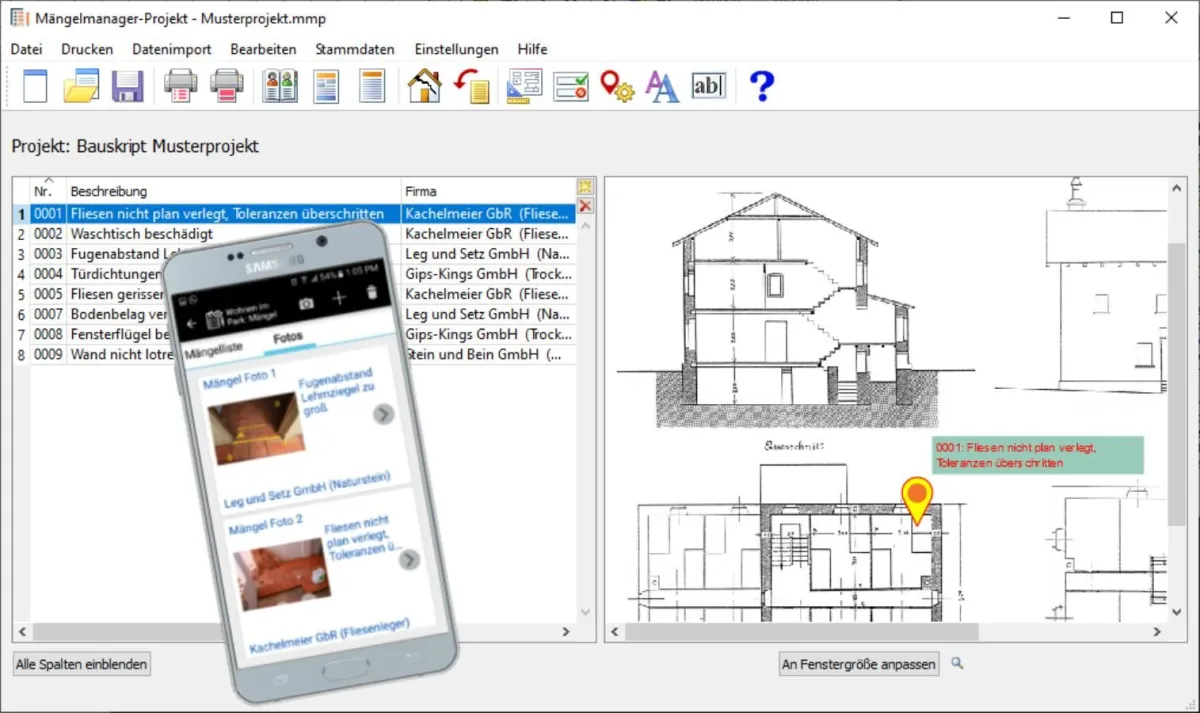Click the red X icon beside table
Screen dimensions: 1200x713
coord(586,206)
